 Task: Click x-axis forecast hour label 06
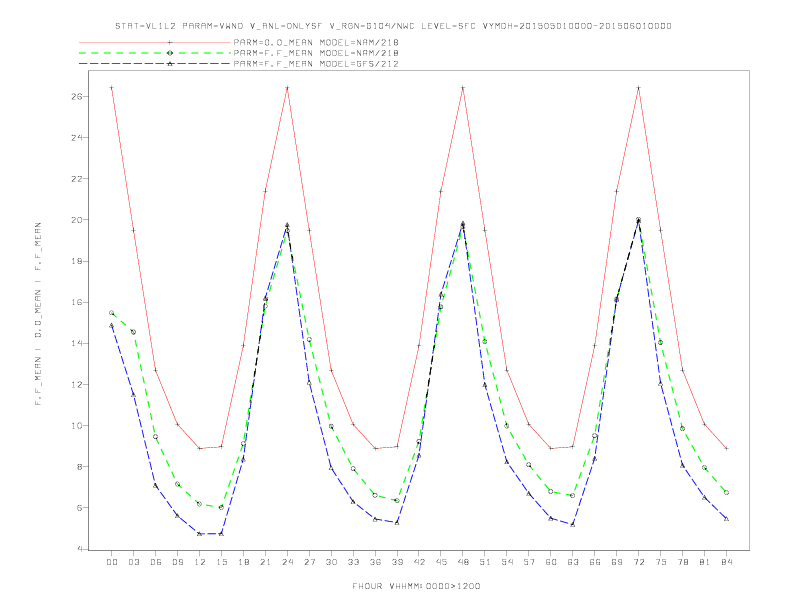point(156,562)
